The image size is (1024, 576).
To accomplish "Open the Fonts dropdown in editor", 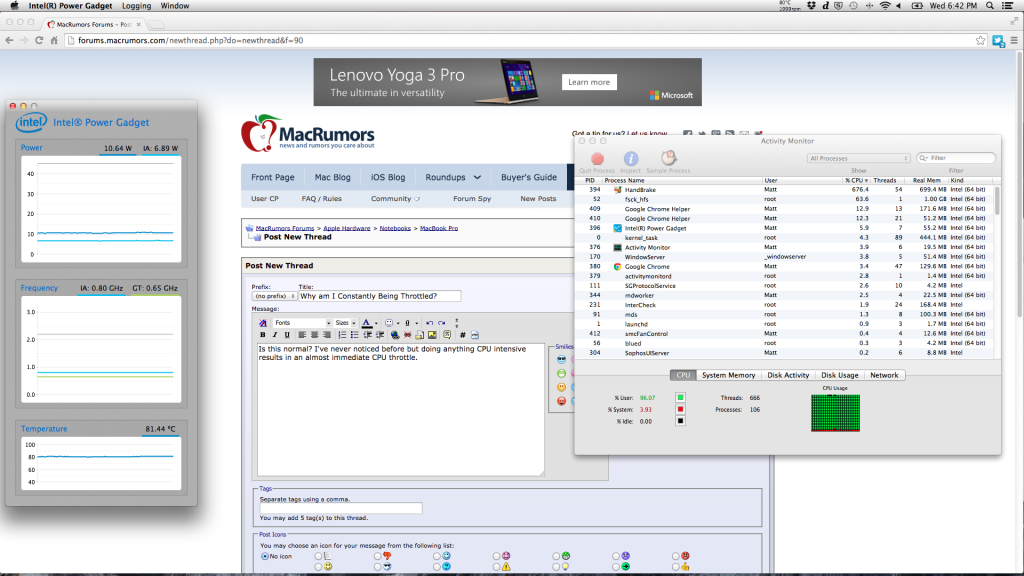I will (x=302, y=323).
